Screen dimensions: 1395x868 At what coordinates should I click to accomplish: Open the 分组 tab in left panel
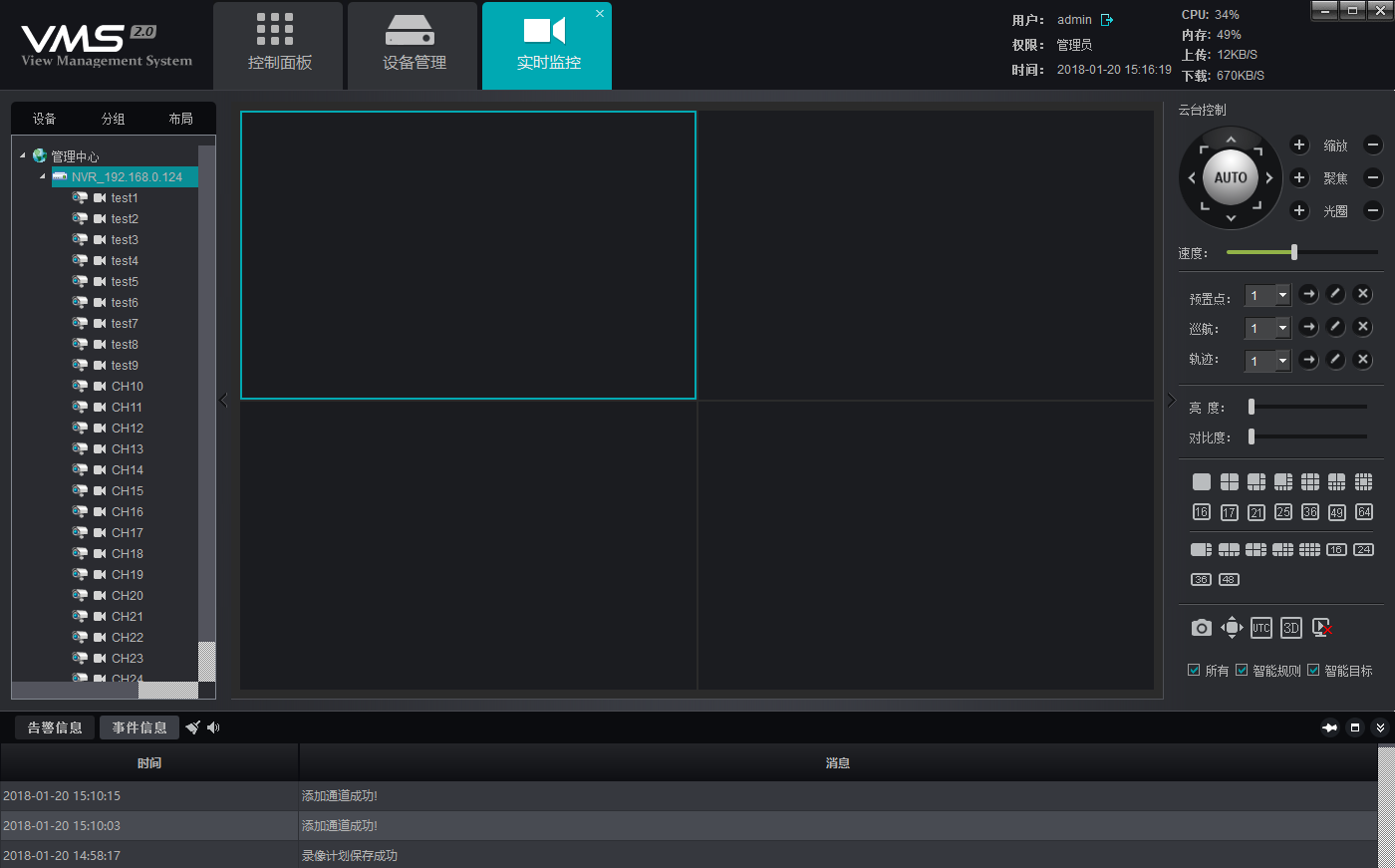click(113, 119)
